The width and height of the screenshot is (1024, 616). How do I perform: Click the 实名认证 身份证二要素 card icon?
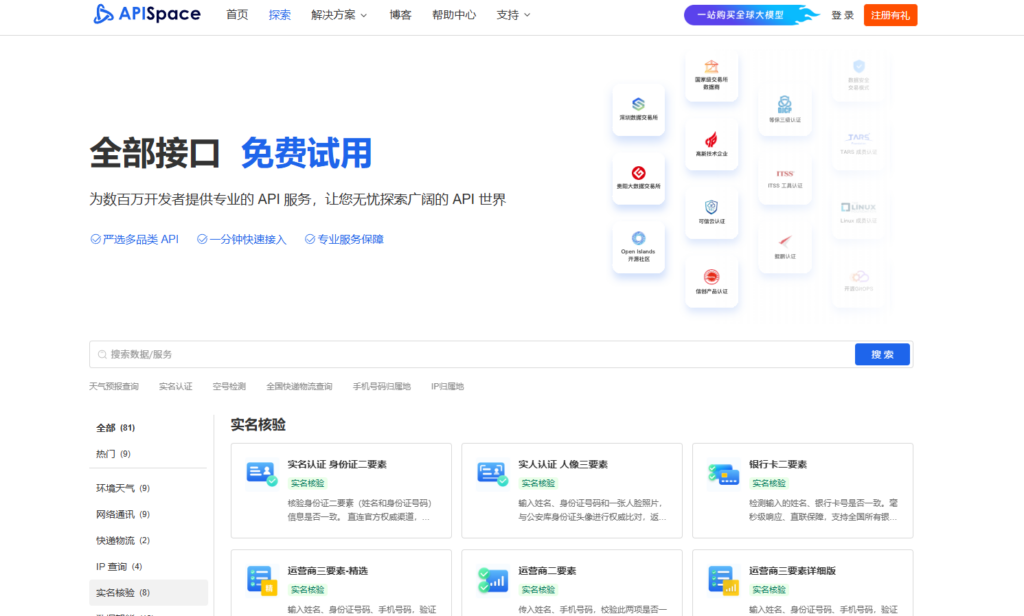pyautogui.click(x=261, y=473)
